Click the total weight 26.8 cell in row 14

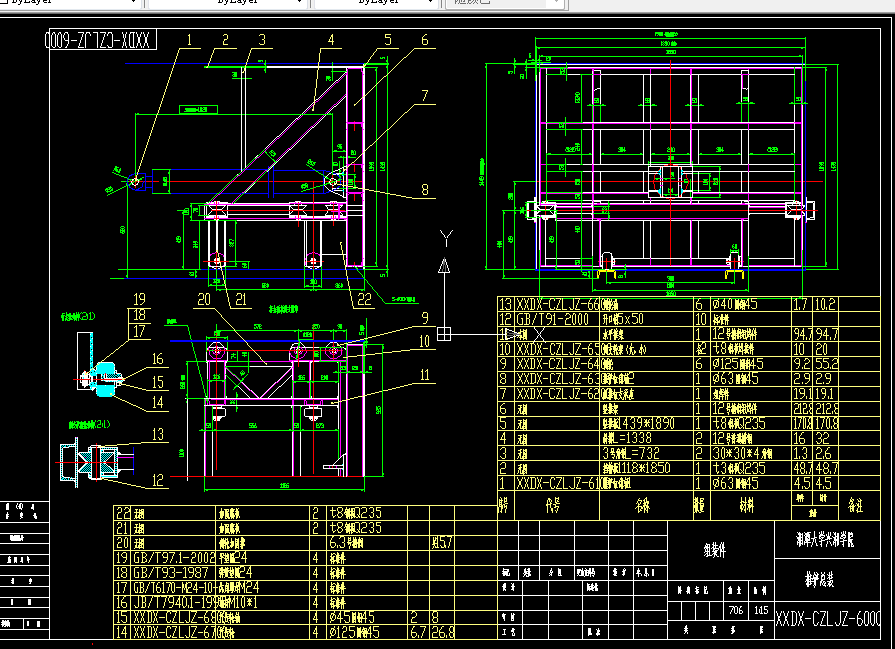click(x=443, y=632)
